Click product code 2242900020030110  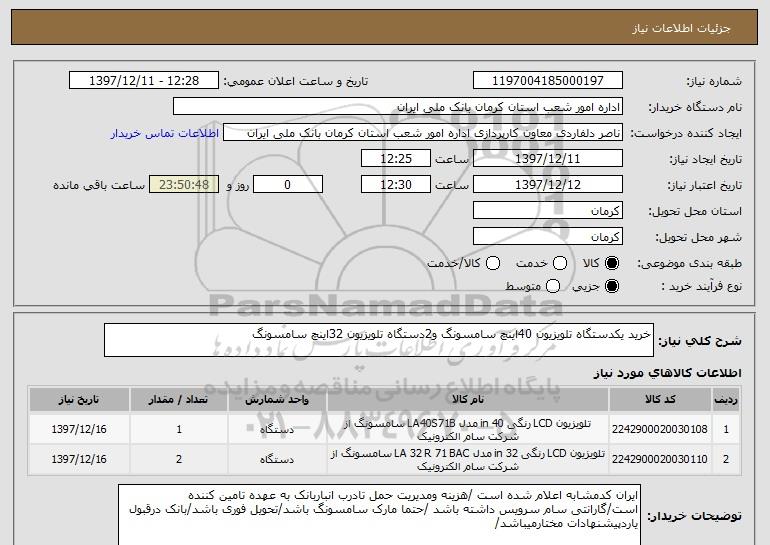coord(660,459)
